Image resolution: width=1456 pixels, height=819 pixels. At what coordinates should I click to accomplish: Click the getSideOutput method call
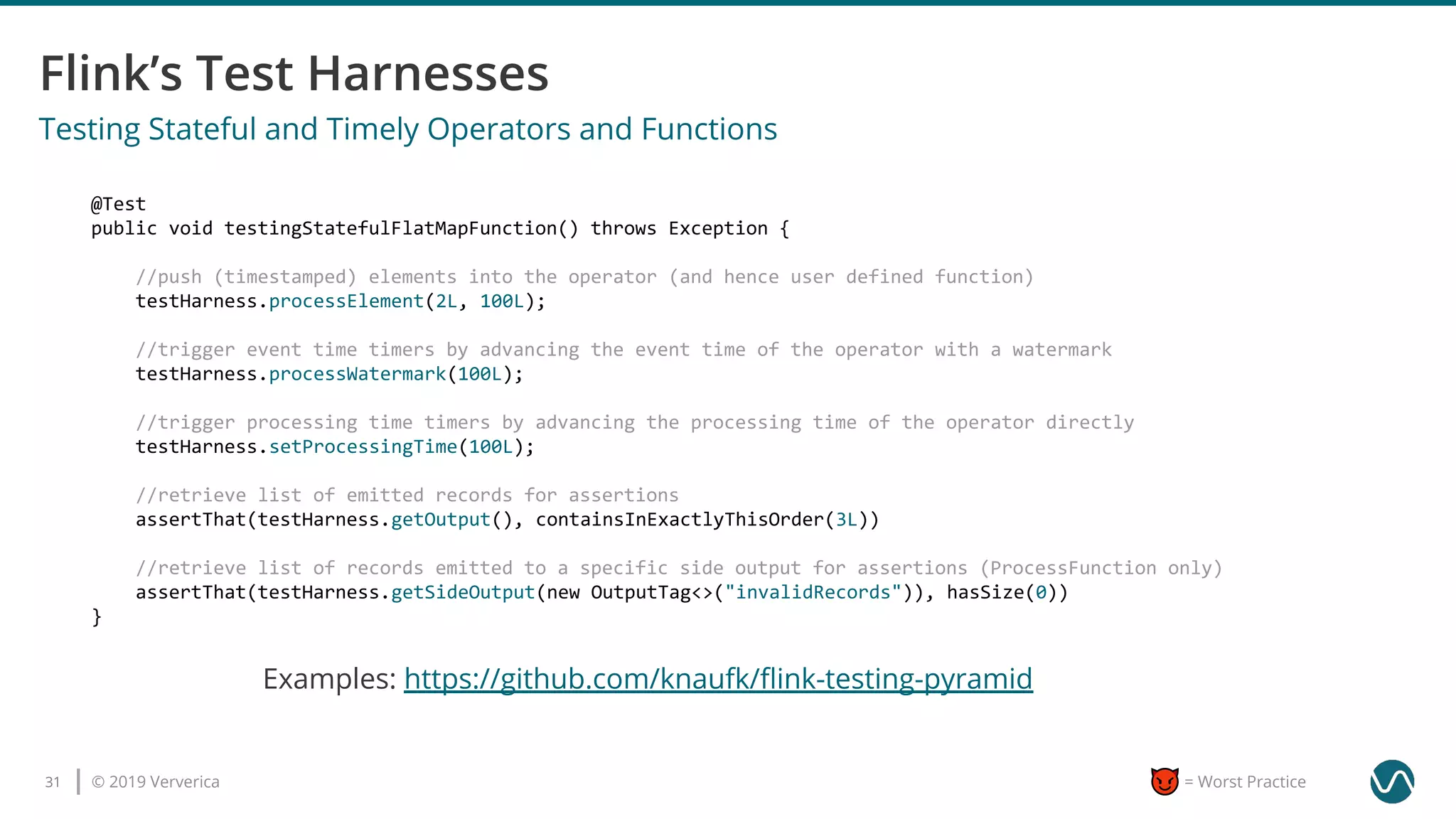[463, 592]
